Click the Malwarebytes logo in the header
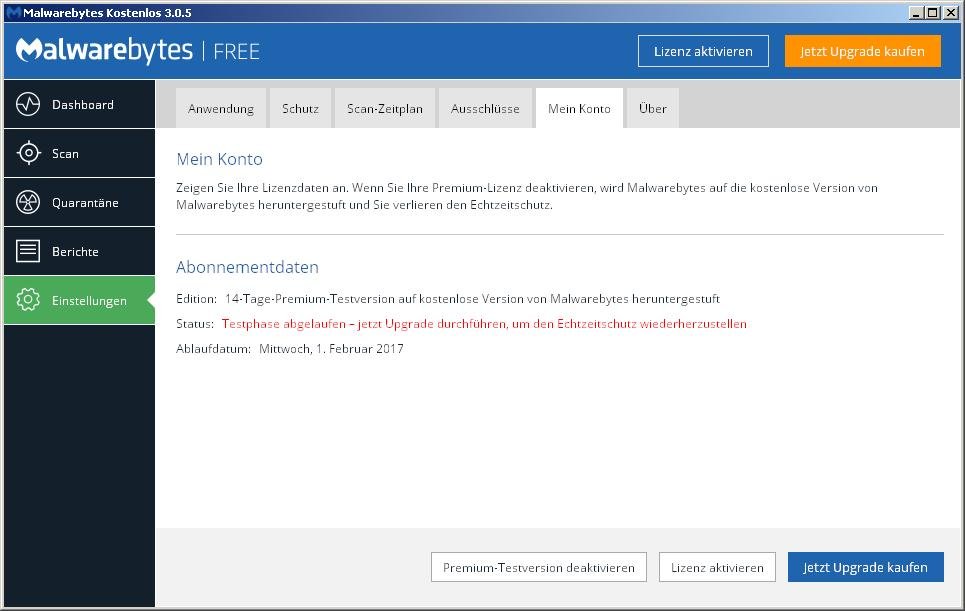965x611 pixels. point(104,50)
